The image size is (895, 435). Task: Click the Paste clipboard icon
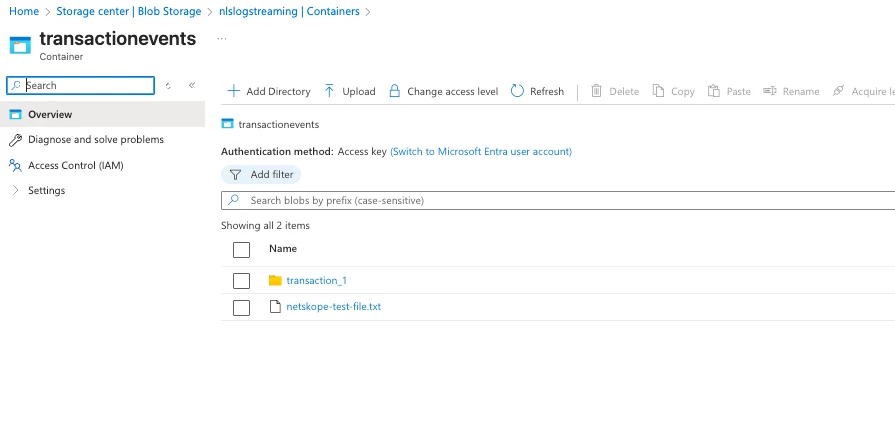click(714, 91)
